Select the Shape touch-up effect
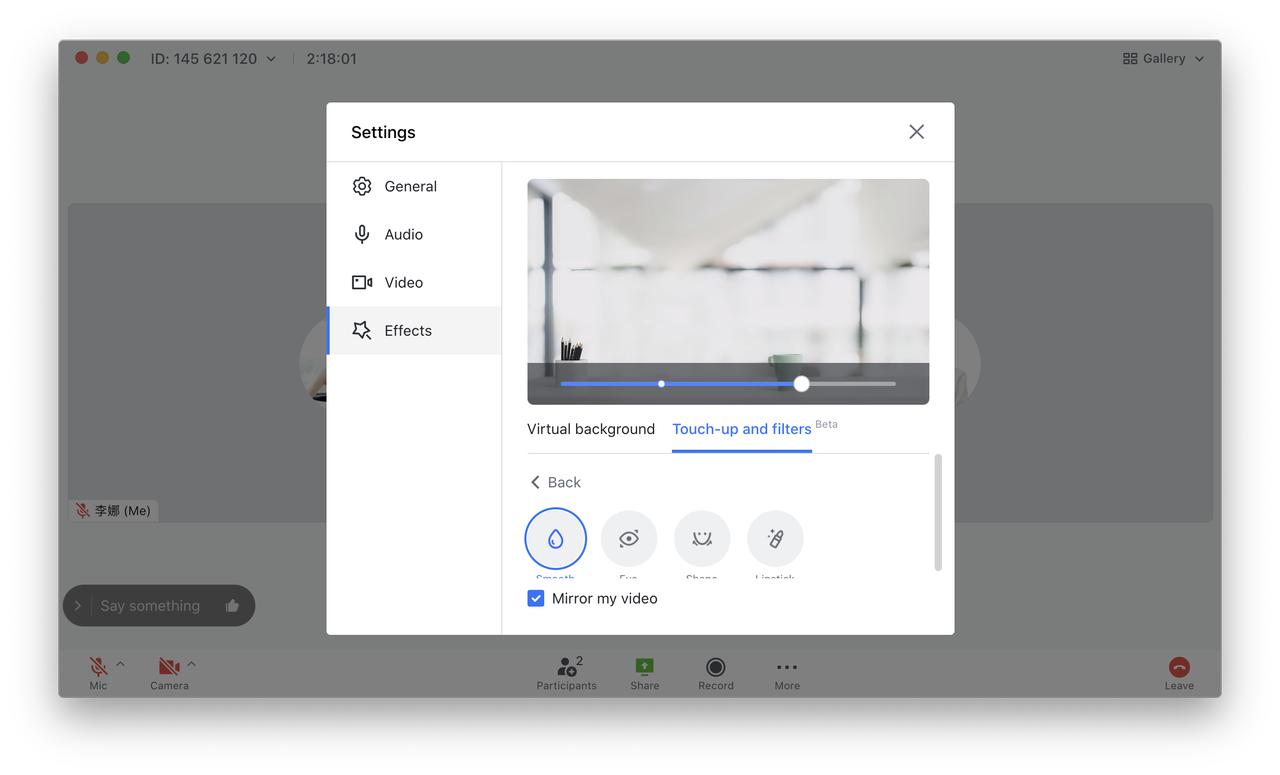Viewport: 1280px width, 775px height. point(702,538)
